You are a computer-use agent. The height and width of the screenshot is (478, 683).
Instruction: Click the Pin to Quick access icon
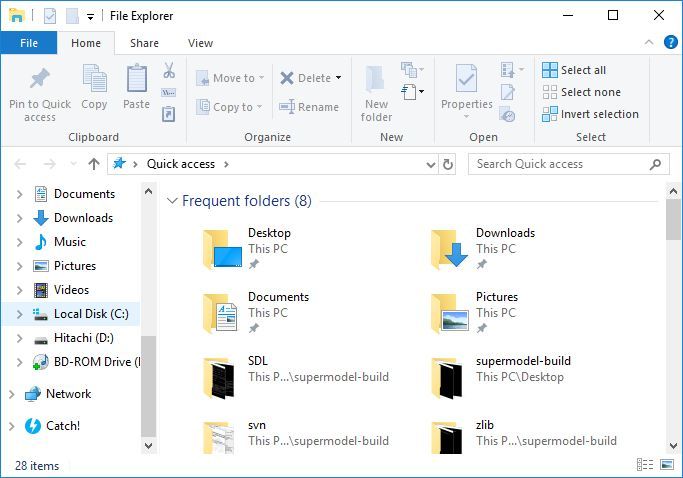[40, 79]
